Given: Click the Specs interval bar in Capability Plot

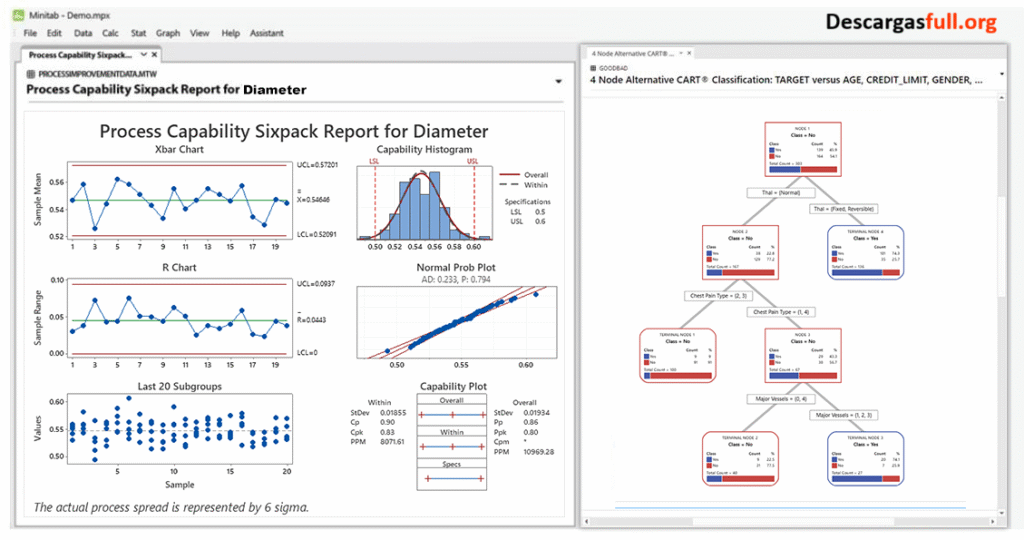Looking at the screenshot, I should (x=453, y=479).
